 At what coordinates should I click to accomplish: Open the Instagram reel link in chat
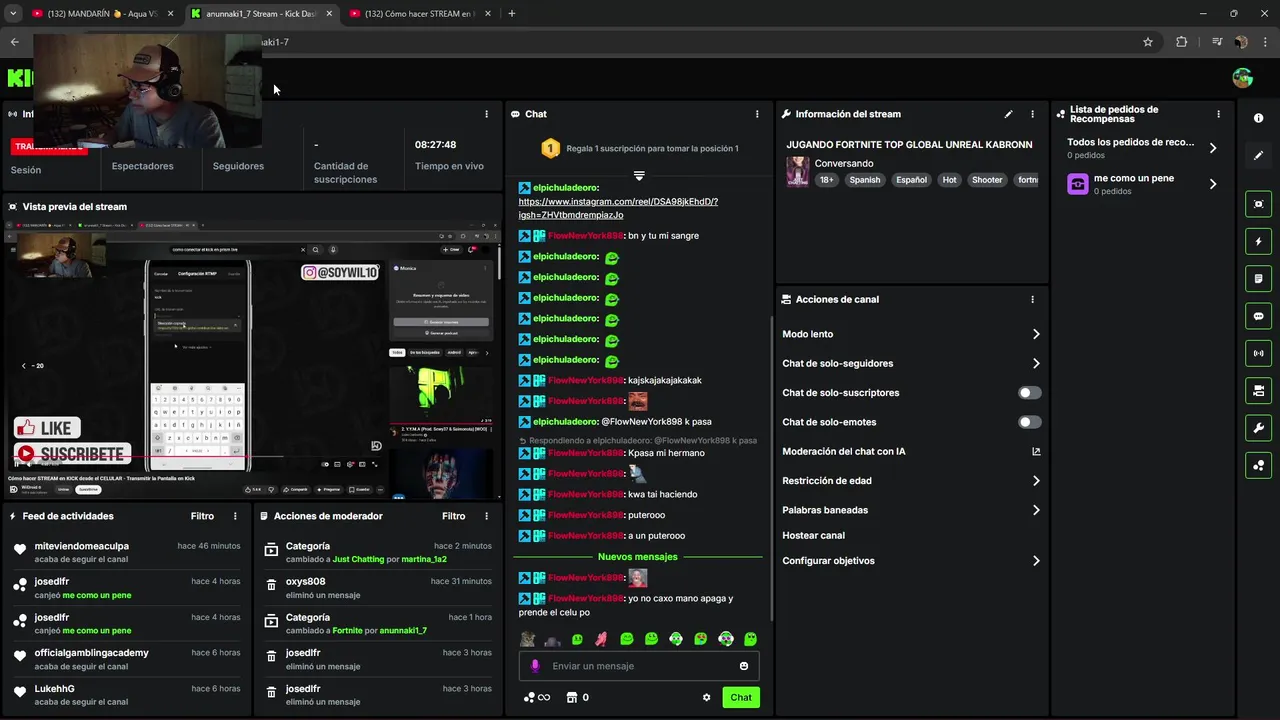click(x=618, y=208)
